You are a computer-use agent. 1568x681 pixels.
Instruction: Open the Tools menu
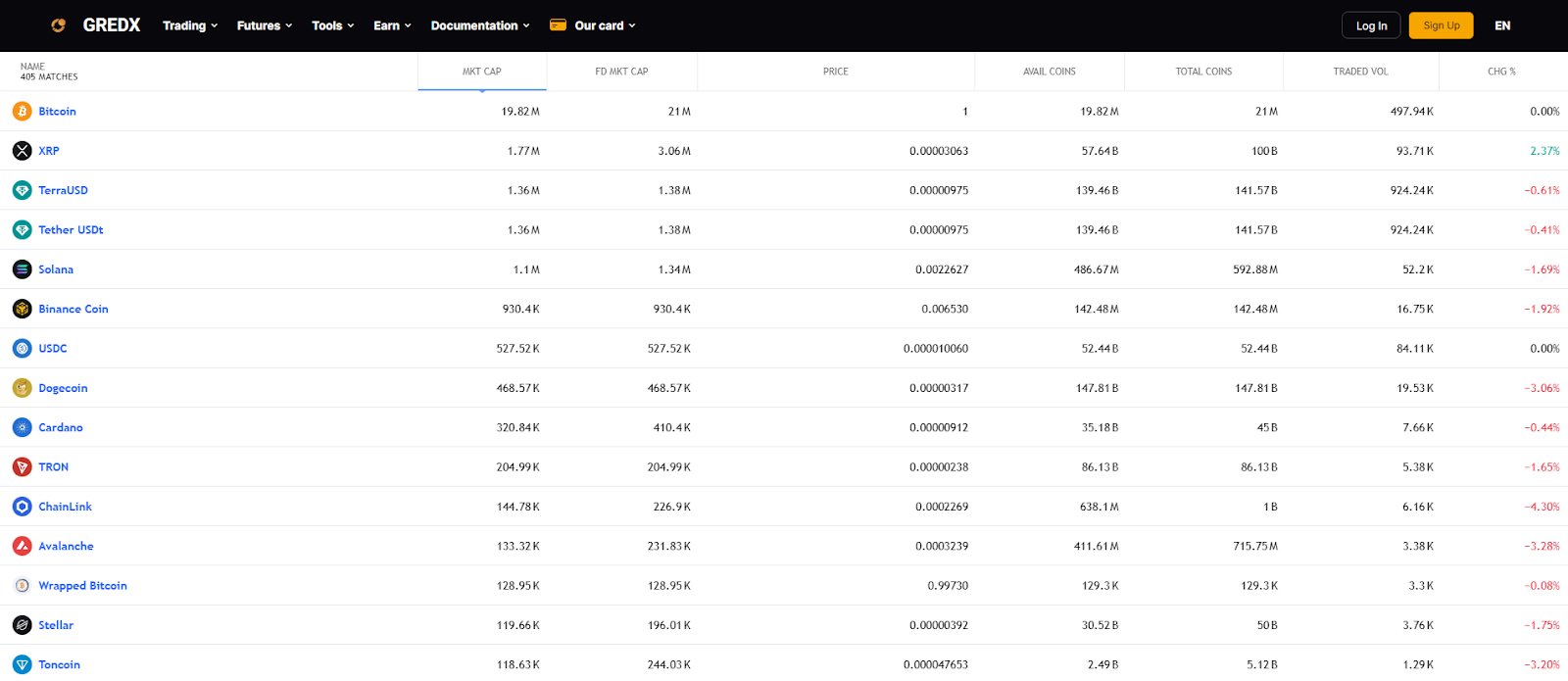point(332,25)
